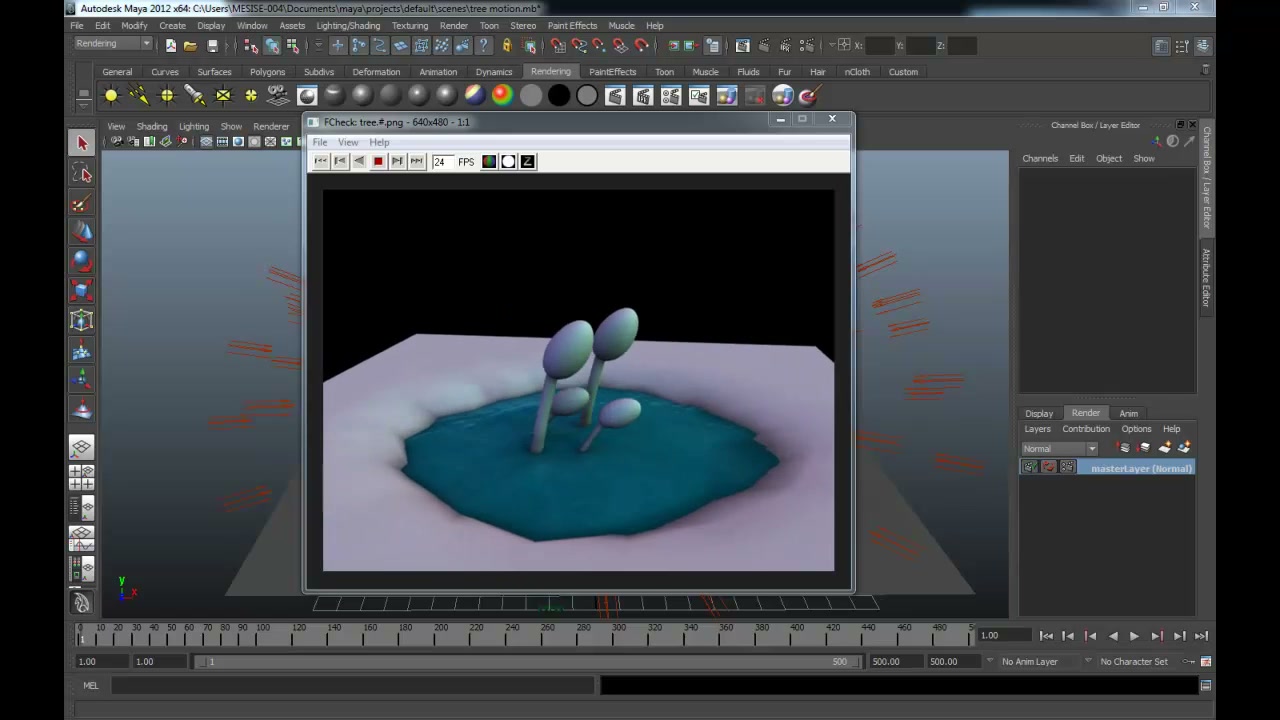Open viewport Shading menu

pyautogui.click(x=152, y=127)
